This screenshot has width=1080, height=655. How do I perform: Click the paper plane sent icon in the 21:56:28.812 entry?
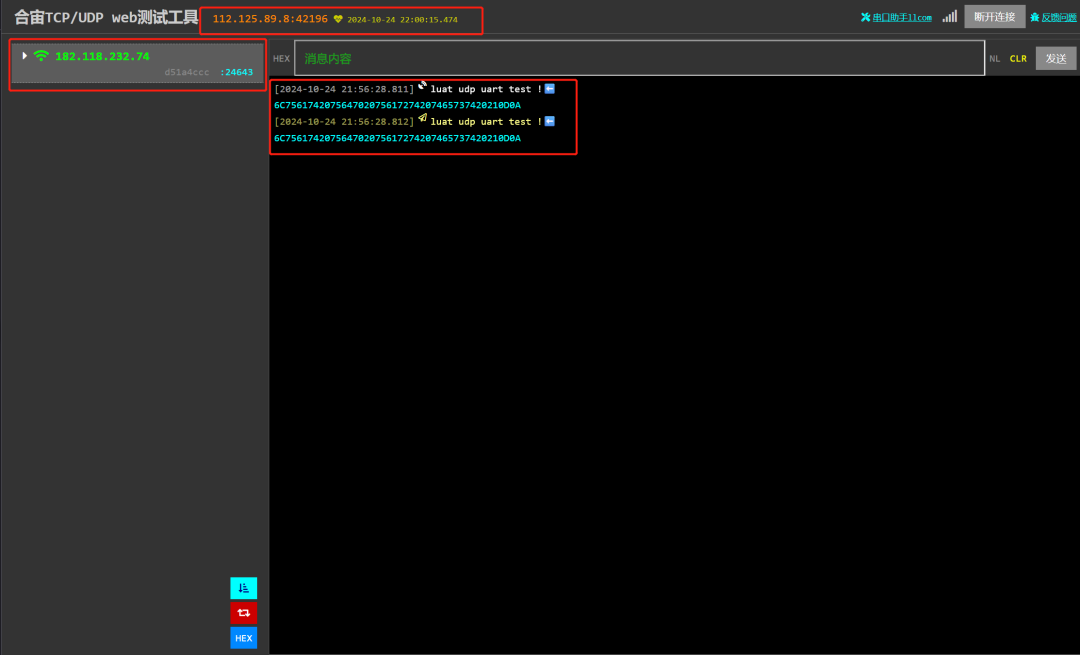tap(422, 118)
